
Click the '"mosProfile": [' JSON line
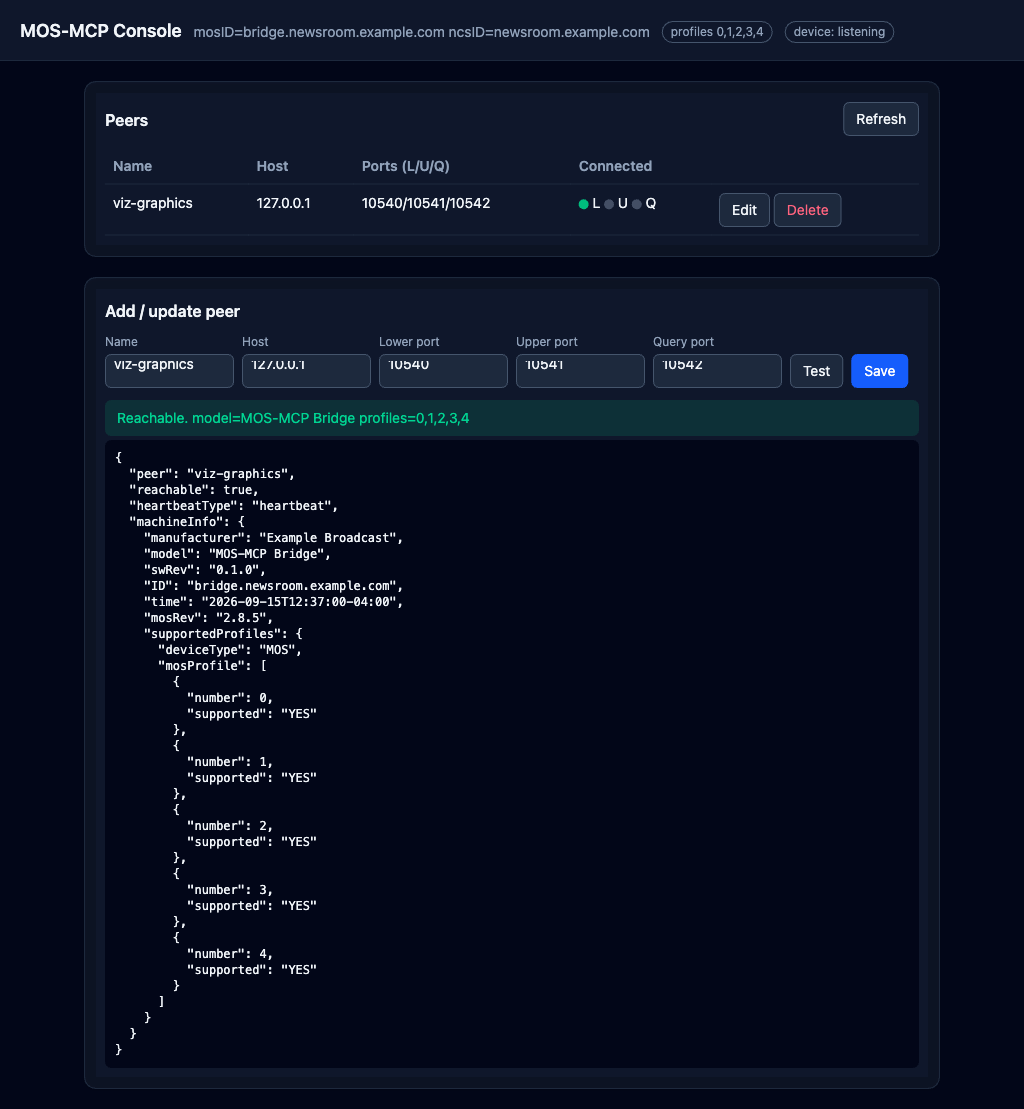click(212, 666)
